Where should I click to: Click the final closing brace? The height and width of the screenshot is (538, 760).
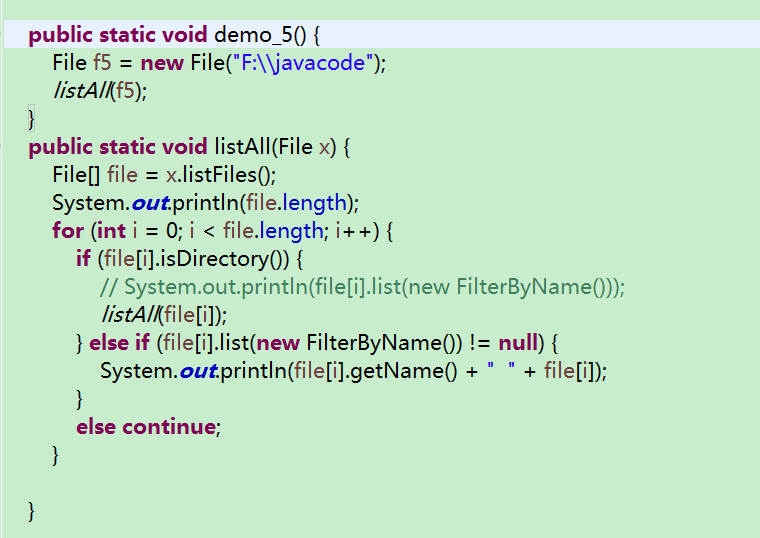[32, 511]
